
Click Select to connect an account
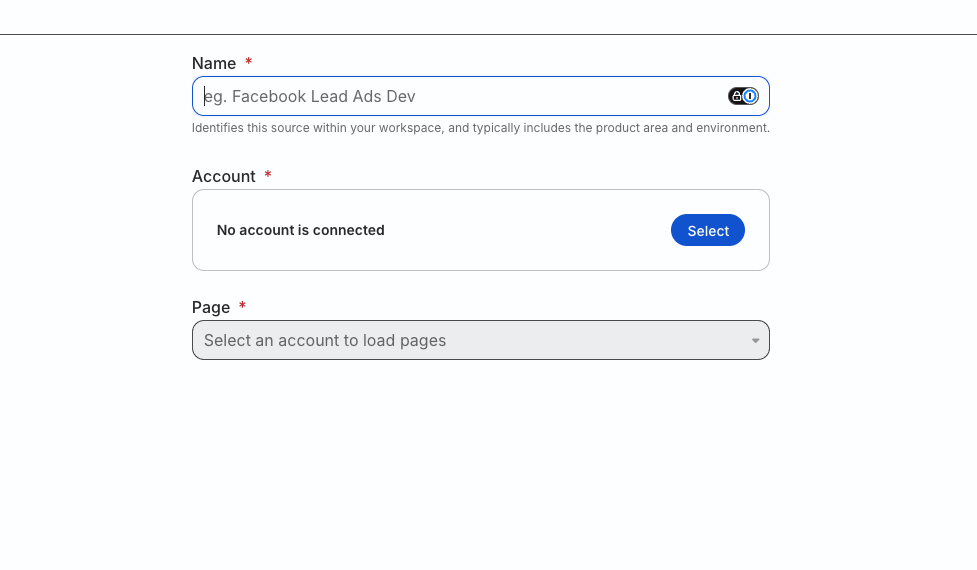(x=707, y=230)
